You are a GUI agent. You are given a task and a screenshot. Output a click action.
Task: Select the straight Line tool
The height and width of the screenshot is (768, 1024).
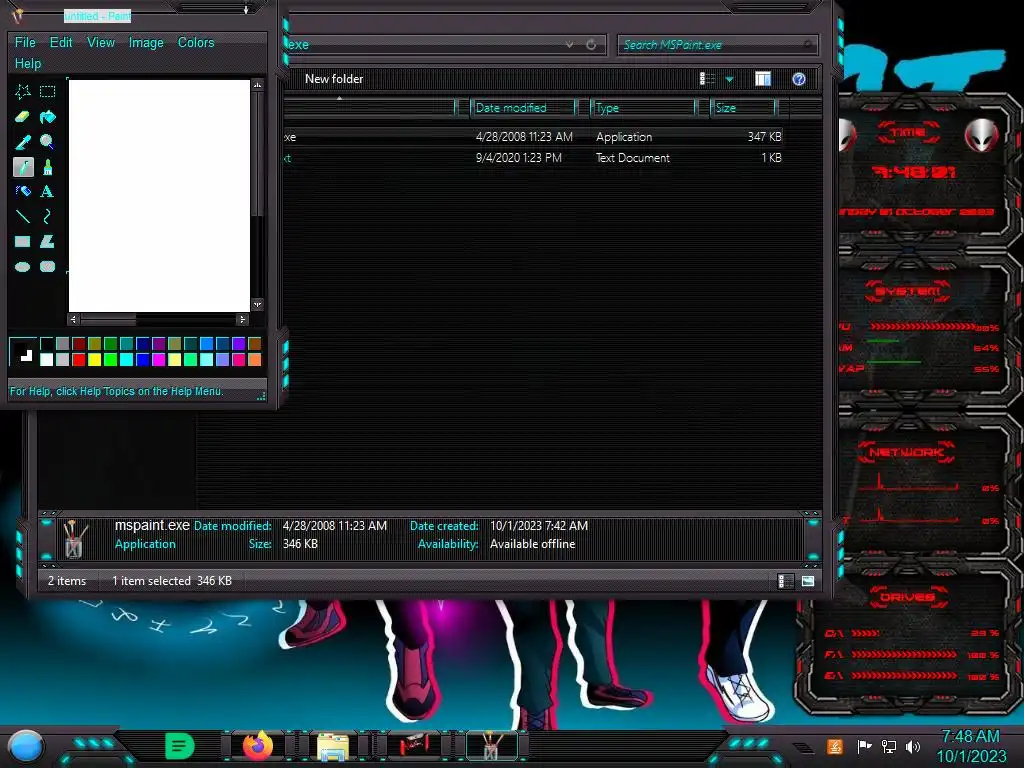23,216
